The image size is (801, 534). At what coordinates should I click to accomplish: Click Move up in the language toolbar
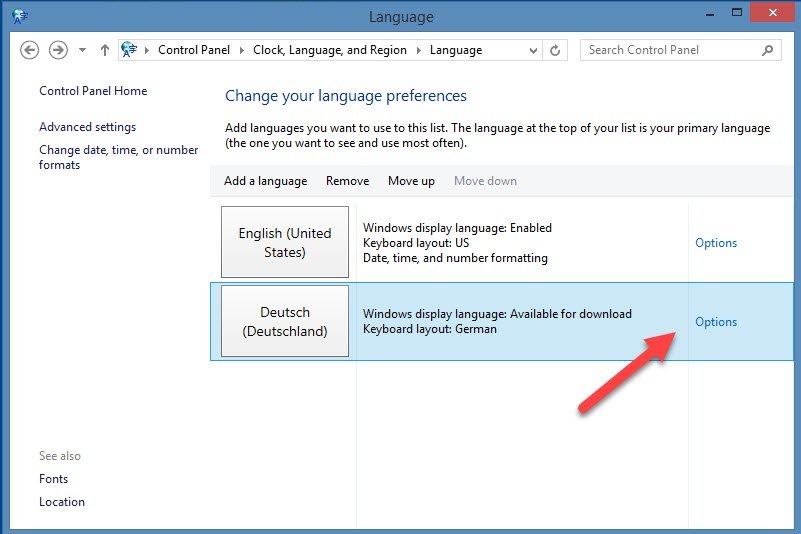point(411,181)
